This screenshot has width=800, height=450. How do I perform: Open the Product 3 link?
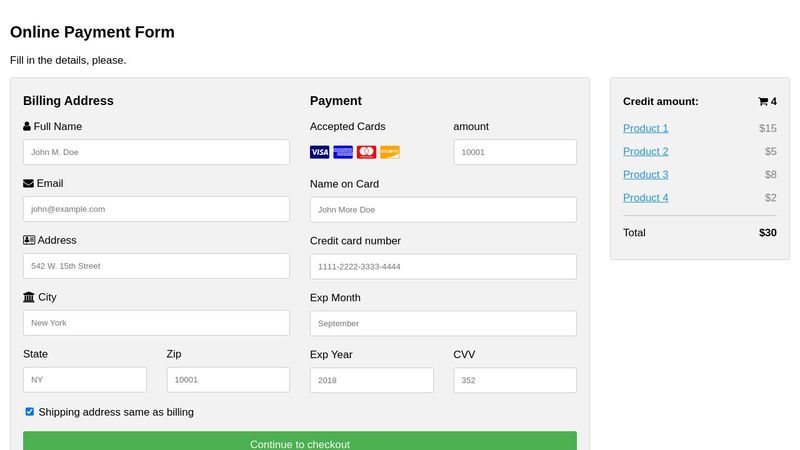645,175
